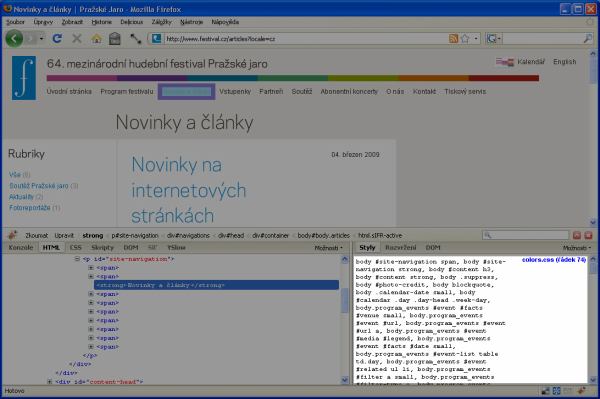Switch the site language to English
This screenshot has height=399, width=600.
click(564, 62)
